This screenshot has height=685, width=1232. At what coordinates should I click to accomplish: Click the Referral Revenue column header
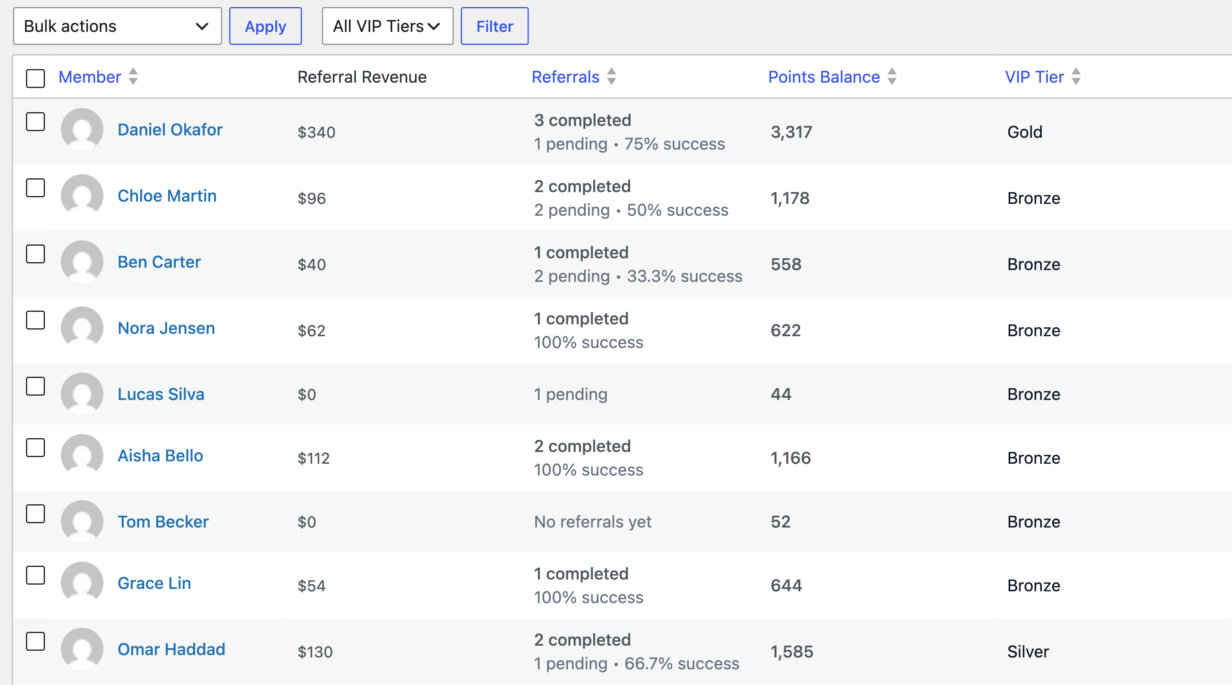pos(362,77)
